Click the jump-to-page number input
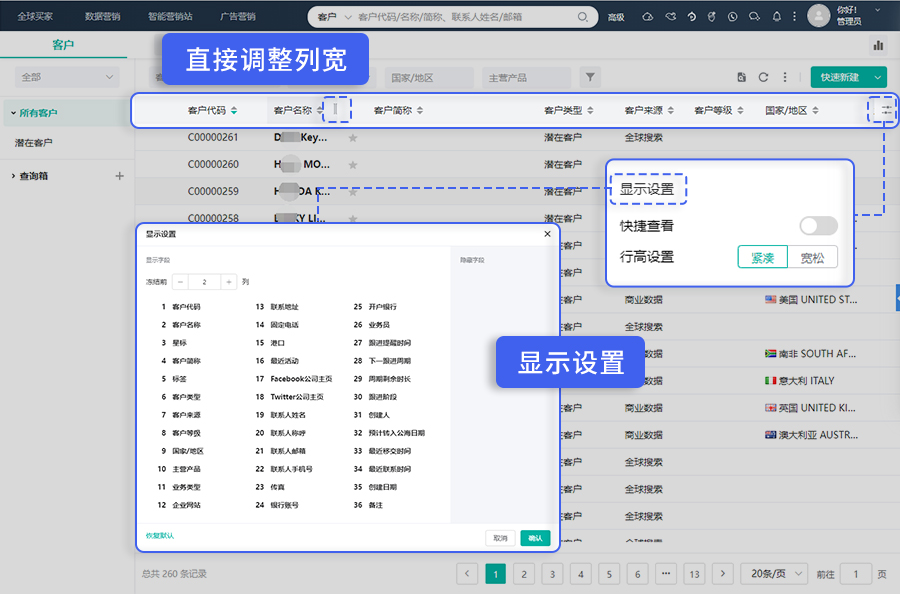The width and height of the screenshot is (900, 594). tap(856, 573)
